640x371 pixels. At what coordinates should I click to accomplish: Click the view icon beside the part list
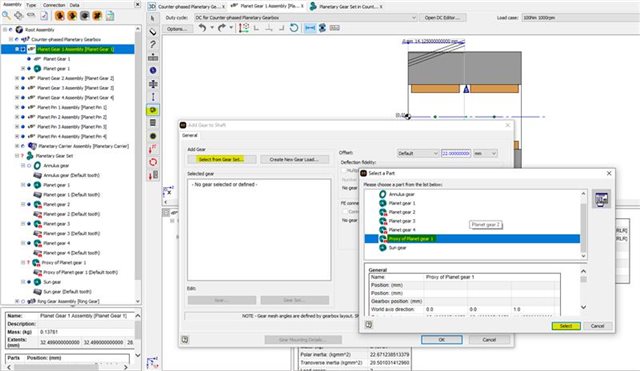(602, 199)
